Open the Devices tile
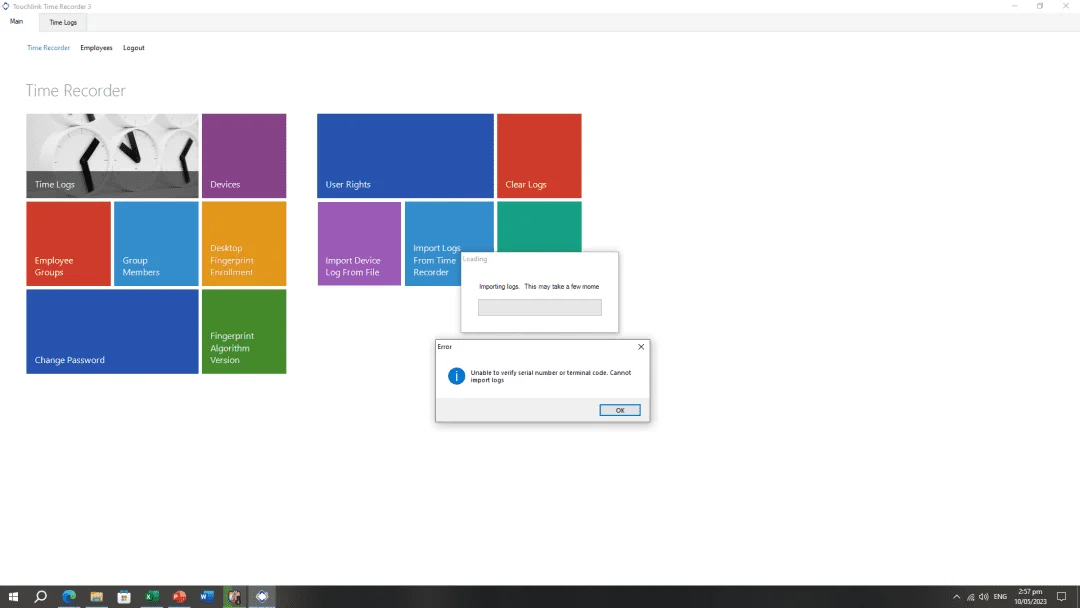 pyautogui.click(x=244, y=156)
